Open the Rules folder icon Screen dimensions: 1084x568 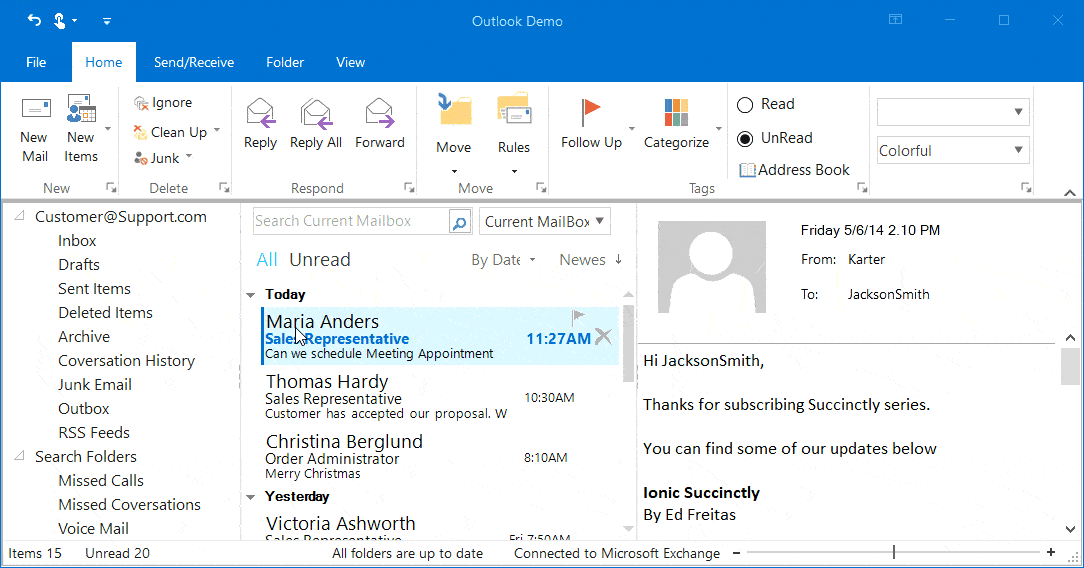tap(514, 109)
